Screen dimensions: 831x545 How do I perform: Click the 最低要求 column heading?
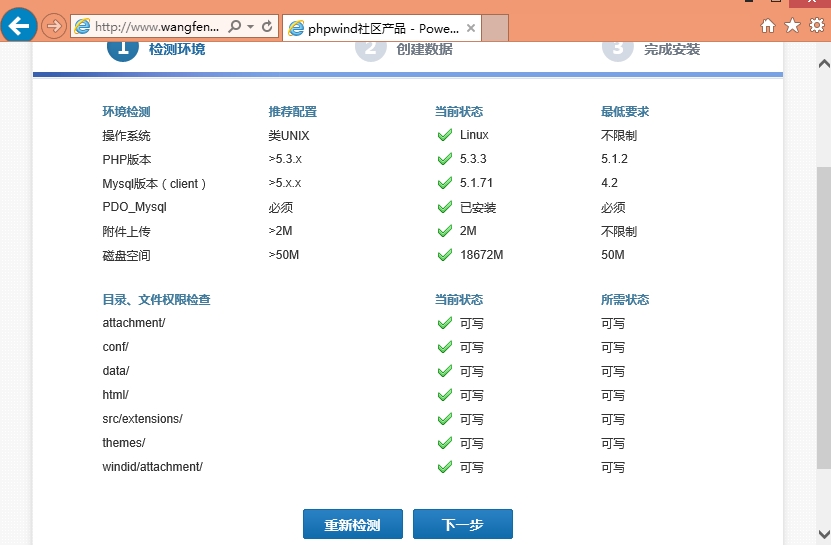625,111
